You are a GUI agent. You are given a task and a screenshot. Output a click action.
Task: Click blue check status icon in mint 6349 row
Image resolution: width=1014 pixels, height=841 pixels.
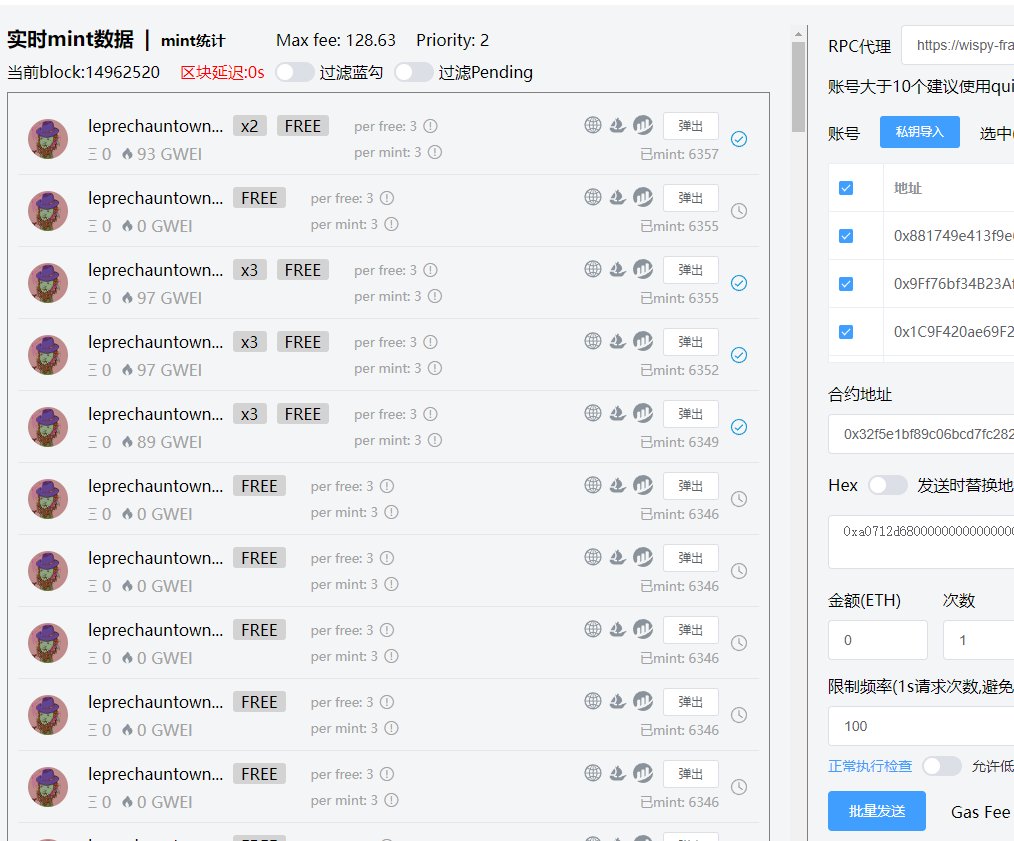[739, 427]
